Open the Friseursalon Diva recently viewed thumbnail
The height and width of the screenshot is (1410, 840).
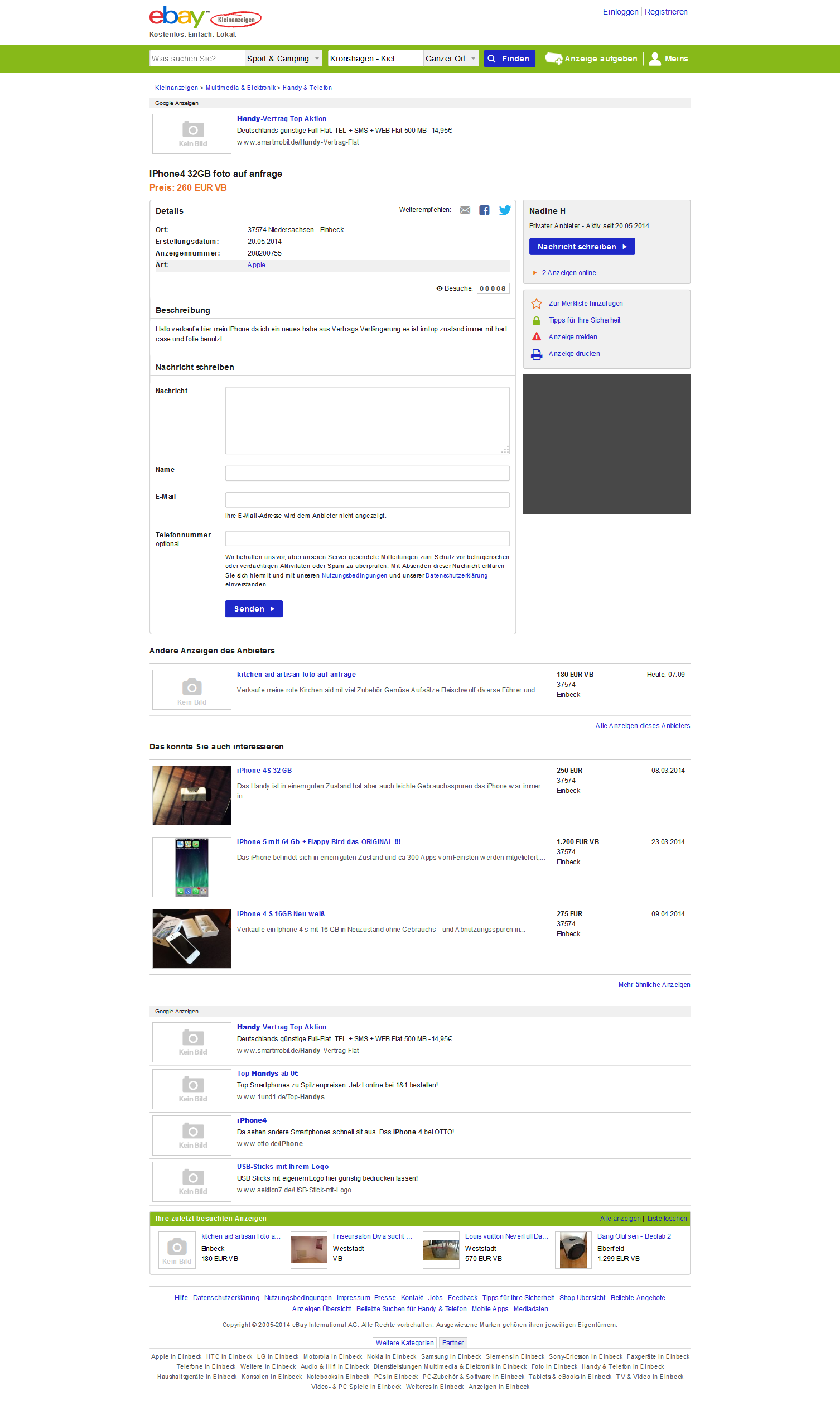click(309, 1250)
